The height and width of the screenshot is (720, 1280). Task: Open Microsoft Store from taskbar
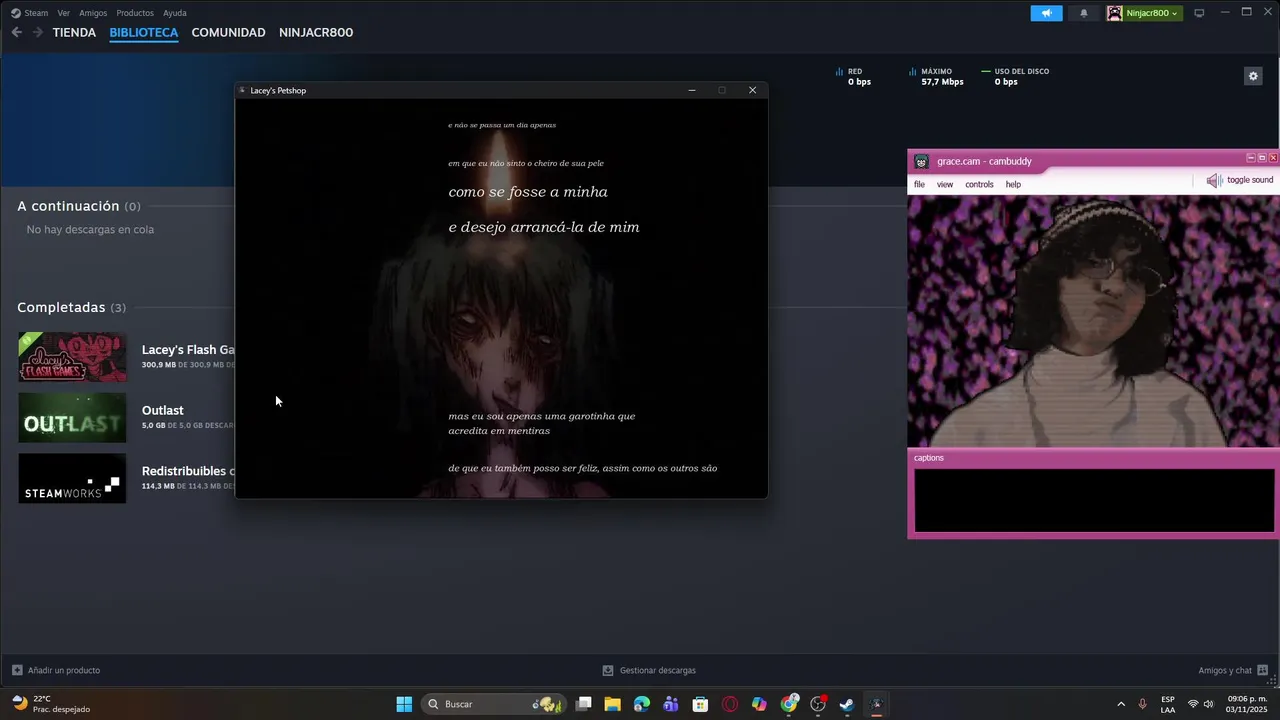point(701,704)
